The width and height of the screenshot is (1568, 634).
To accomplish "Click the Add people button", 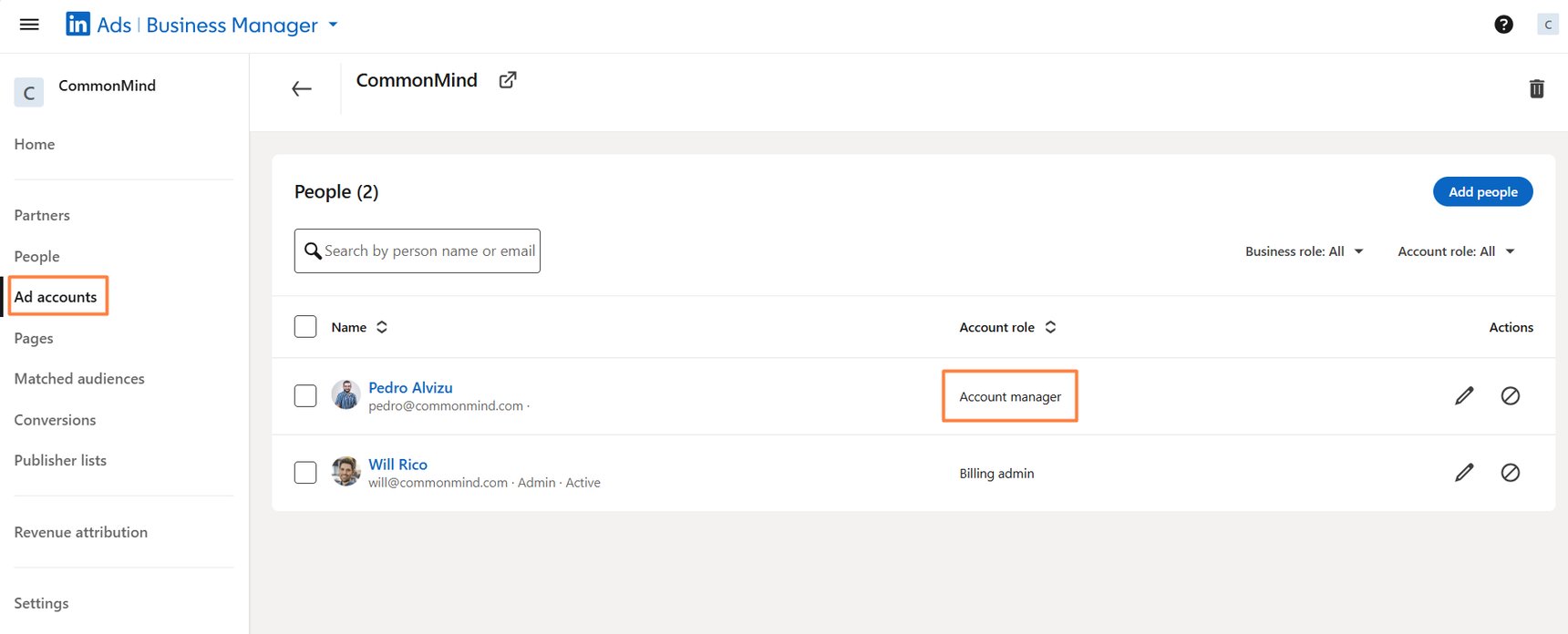I will (1482, 191).
